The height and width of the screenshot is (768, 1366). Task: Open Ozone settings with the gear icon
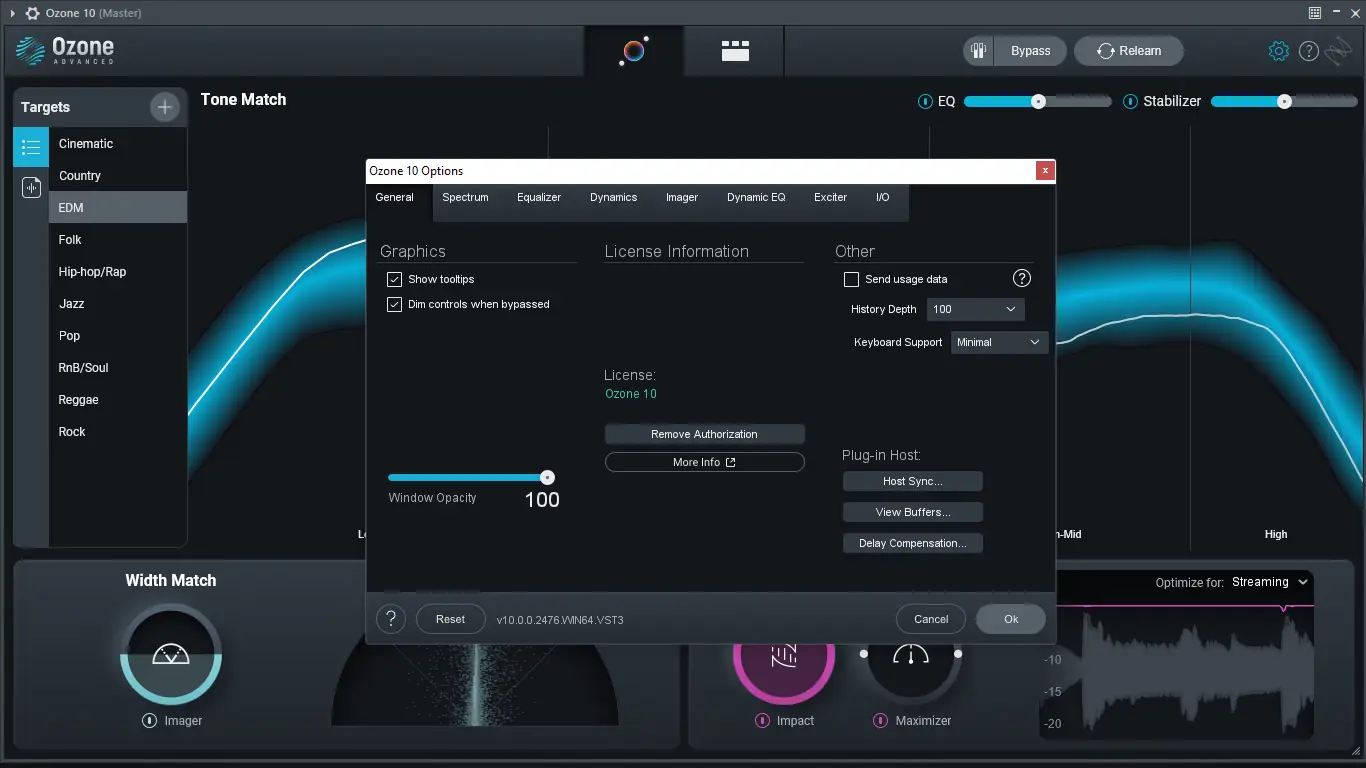[x=1278, y=51]
